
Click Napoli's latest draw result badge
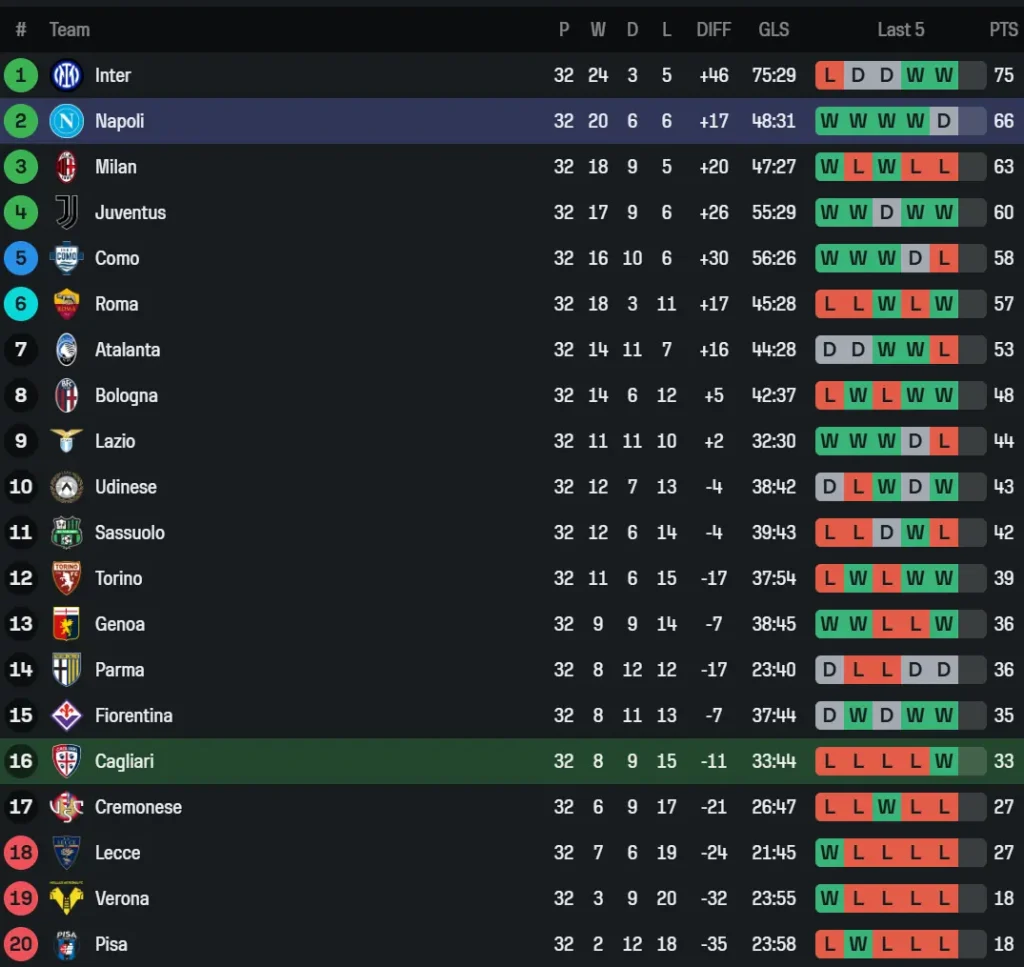944,121
